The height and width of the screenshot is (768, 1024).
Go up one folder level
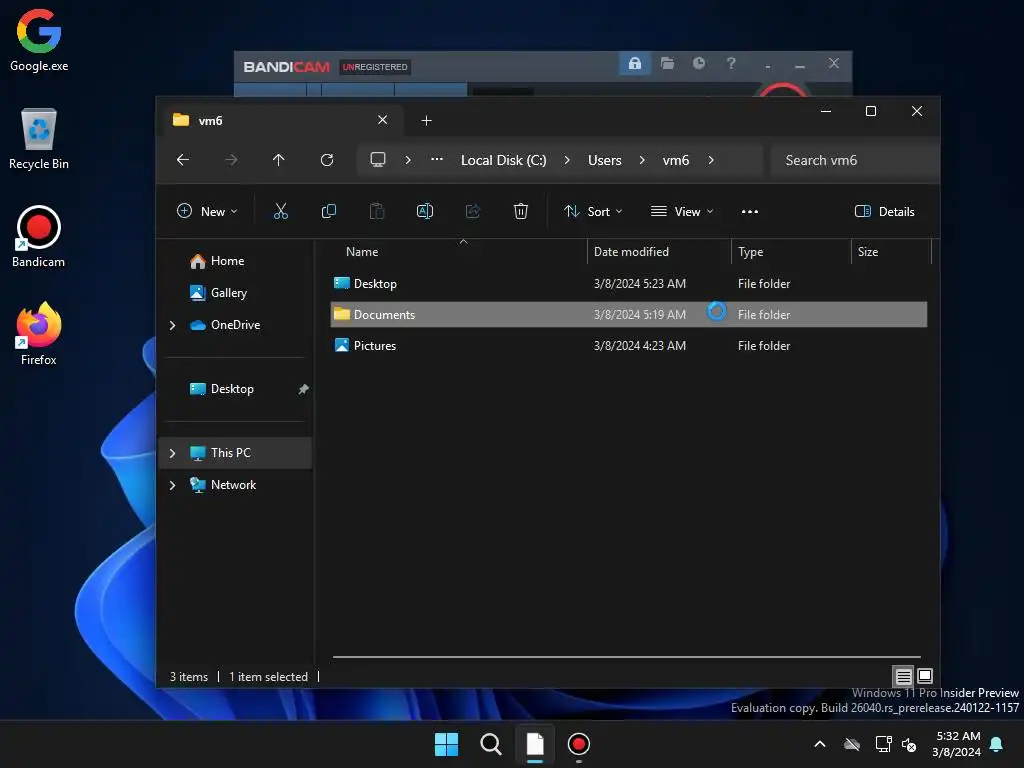point(279,160)
